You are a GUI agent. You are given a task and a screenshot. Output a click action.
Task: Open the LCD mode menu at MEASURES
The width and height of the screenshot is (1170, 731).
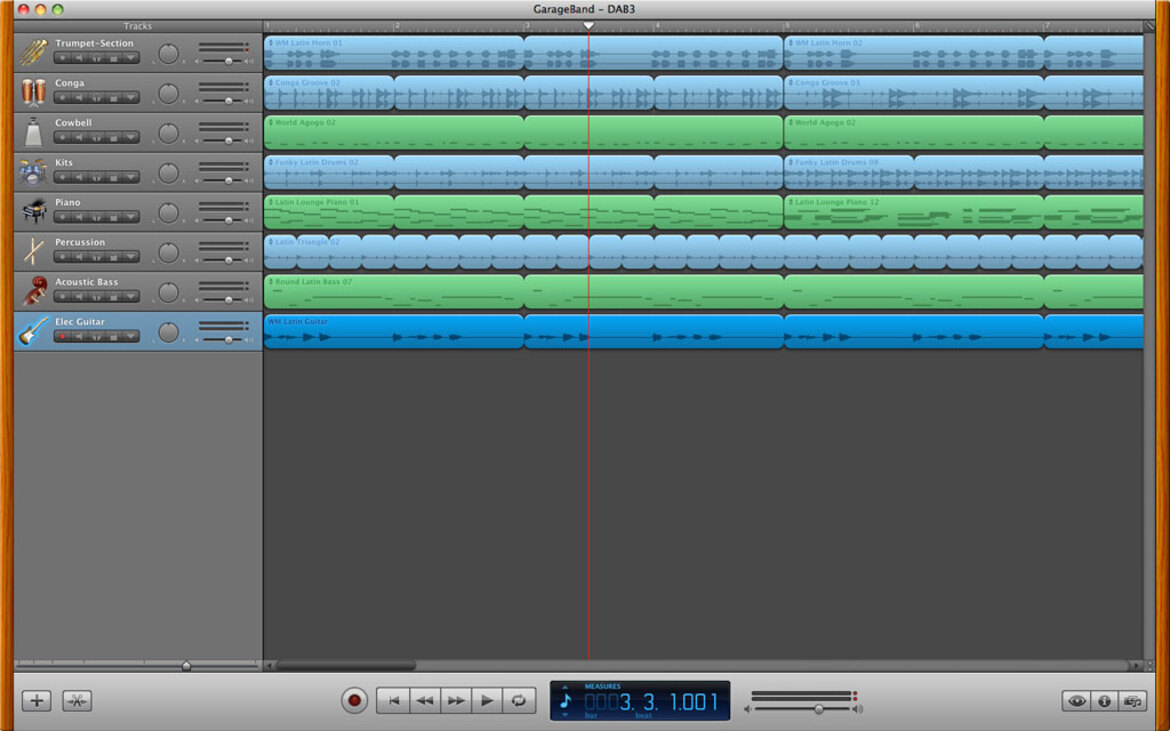602,686
